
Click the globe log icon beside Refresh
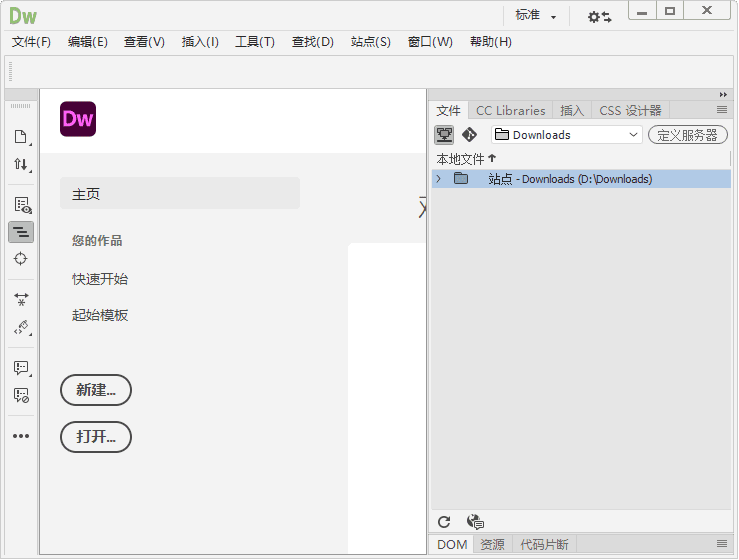coord(475,522)
